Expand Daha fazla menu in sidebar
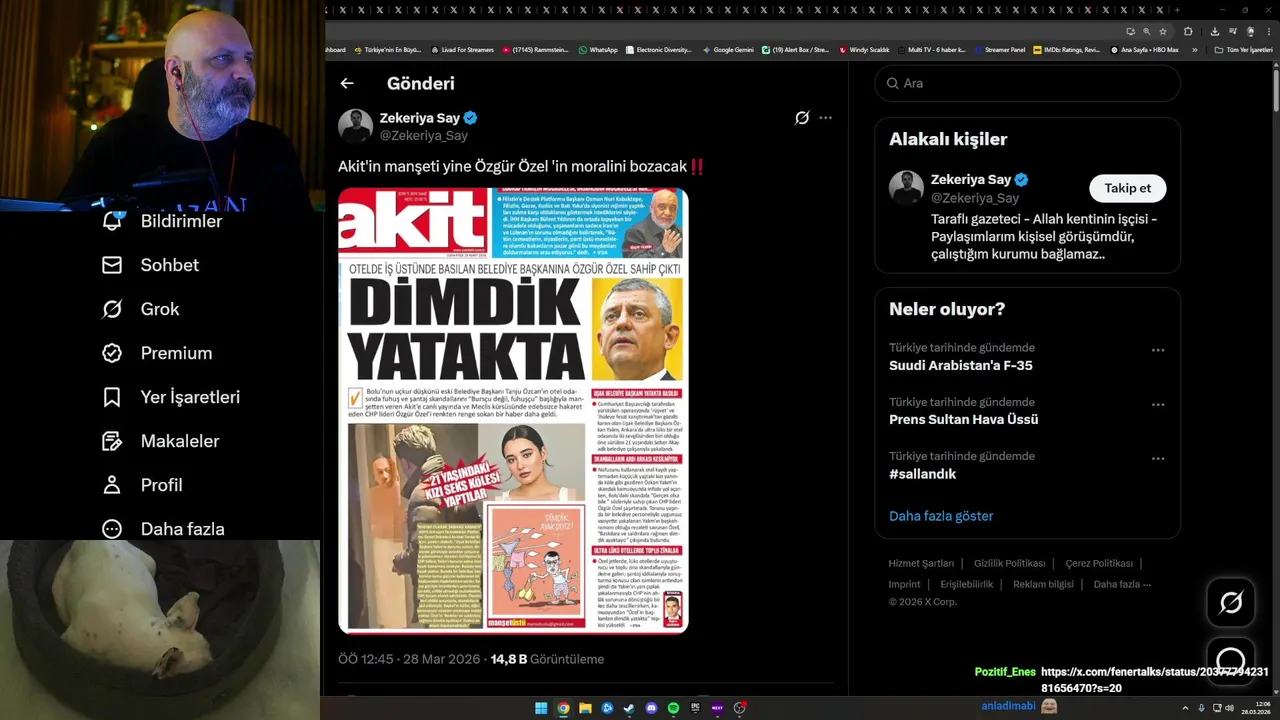This screenshot has width=1280, height=720. click(x=163, y=529)
